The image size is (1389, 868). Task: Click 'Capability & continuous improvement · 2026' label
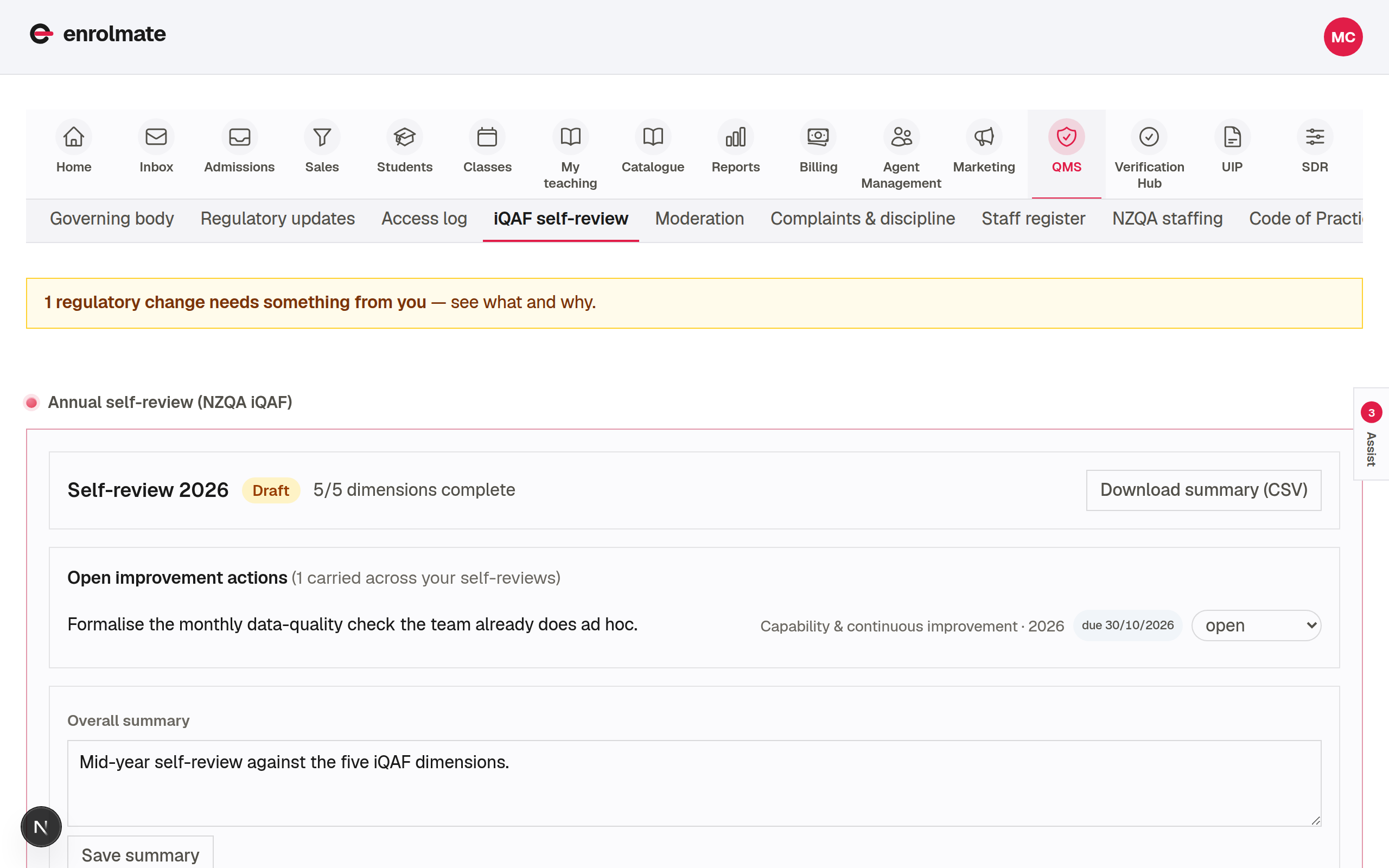coord(912,626)
